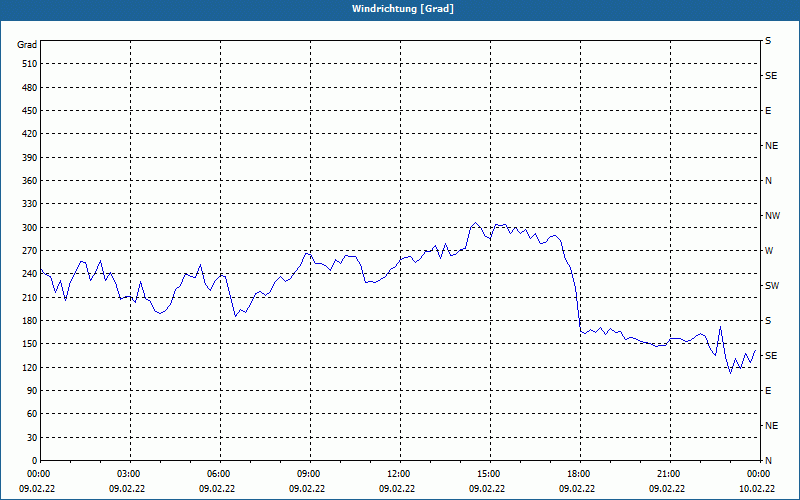Select the NE compass label just above 390

point(771,146)
